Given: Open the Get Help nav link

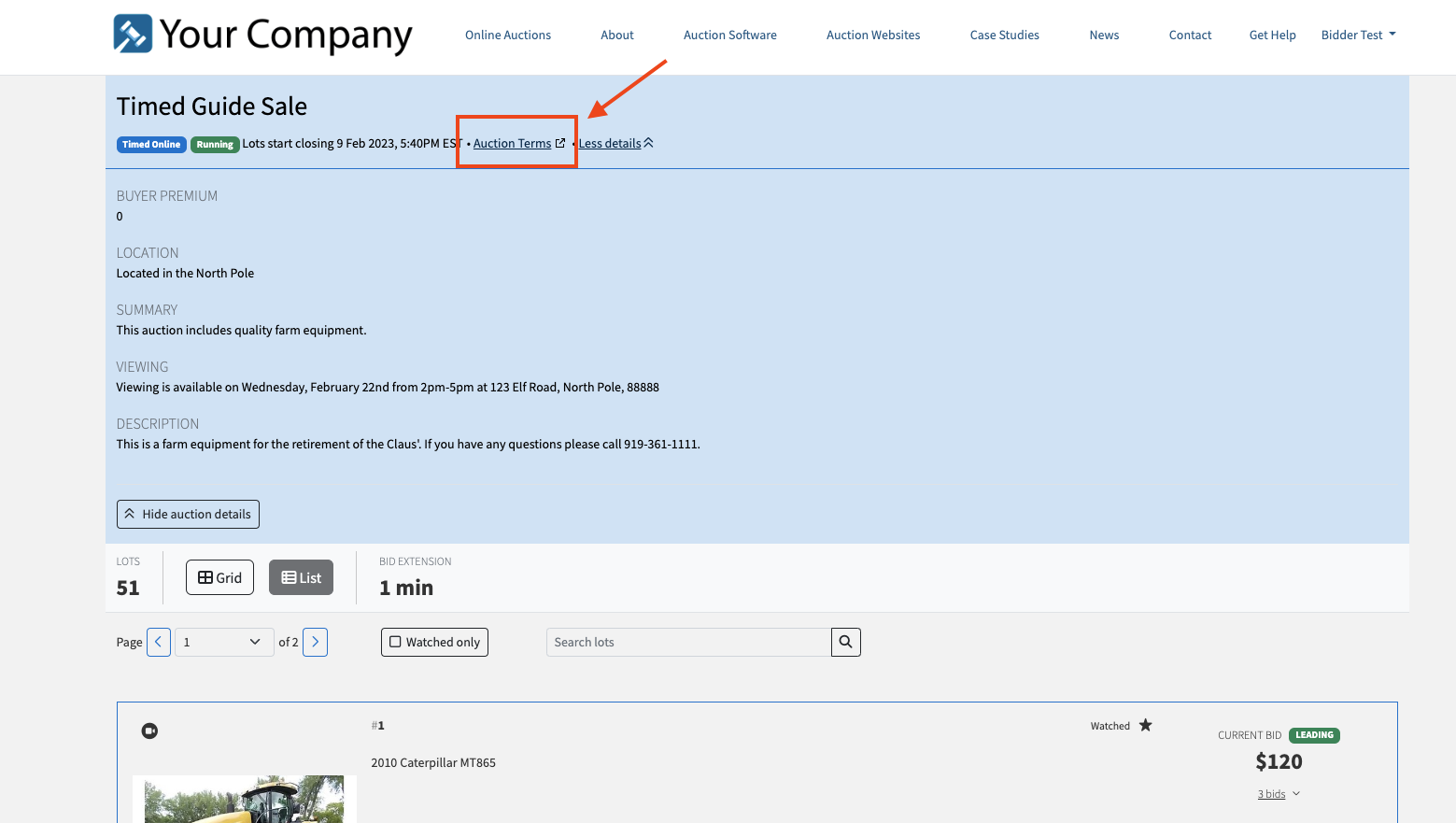Looking at the screenshot, I should coord(1272,35).
